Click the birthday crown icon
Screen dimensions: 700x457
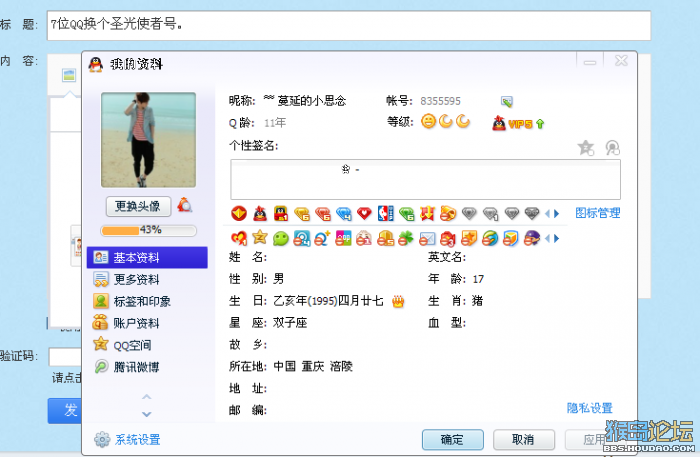click(398, 302)
